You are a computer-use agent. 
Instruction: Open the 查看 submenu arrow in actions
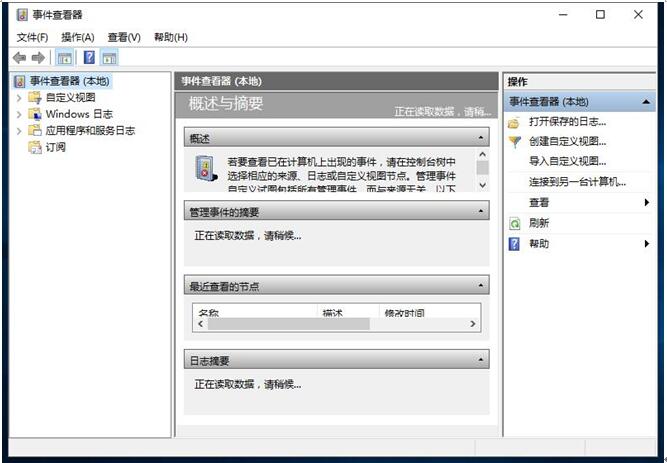[x=647, y=202]
